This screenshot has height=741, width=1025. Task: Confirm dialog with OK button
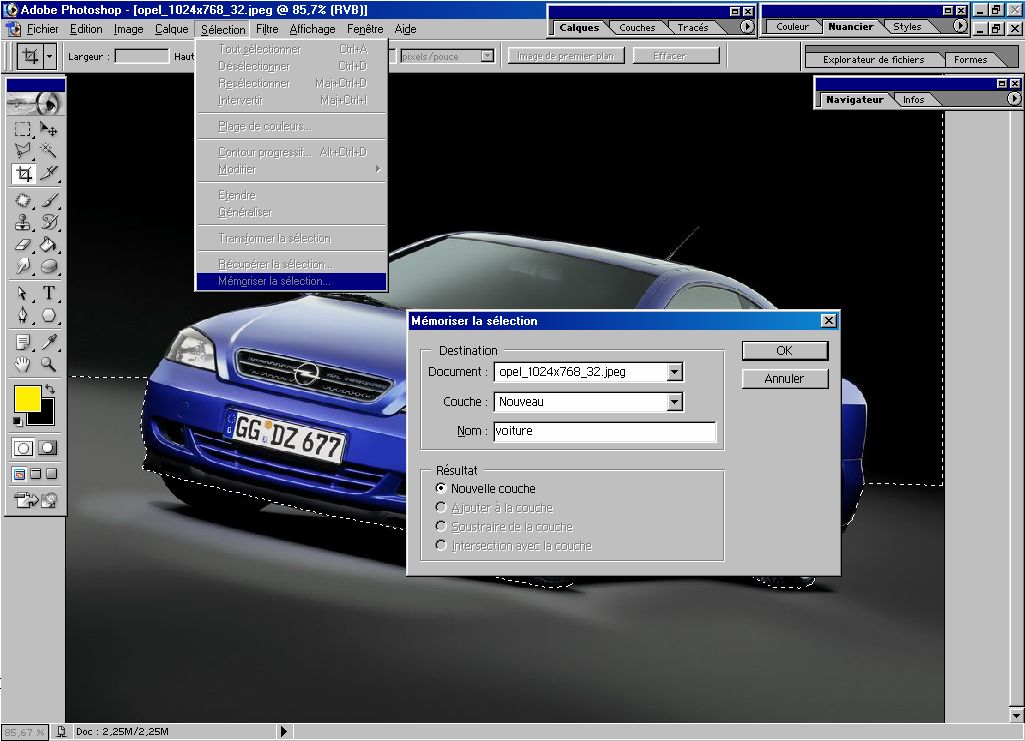[x=784, y=351]
